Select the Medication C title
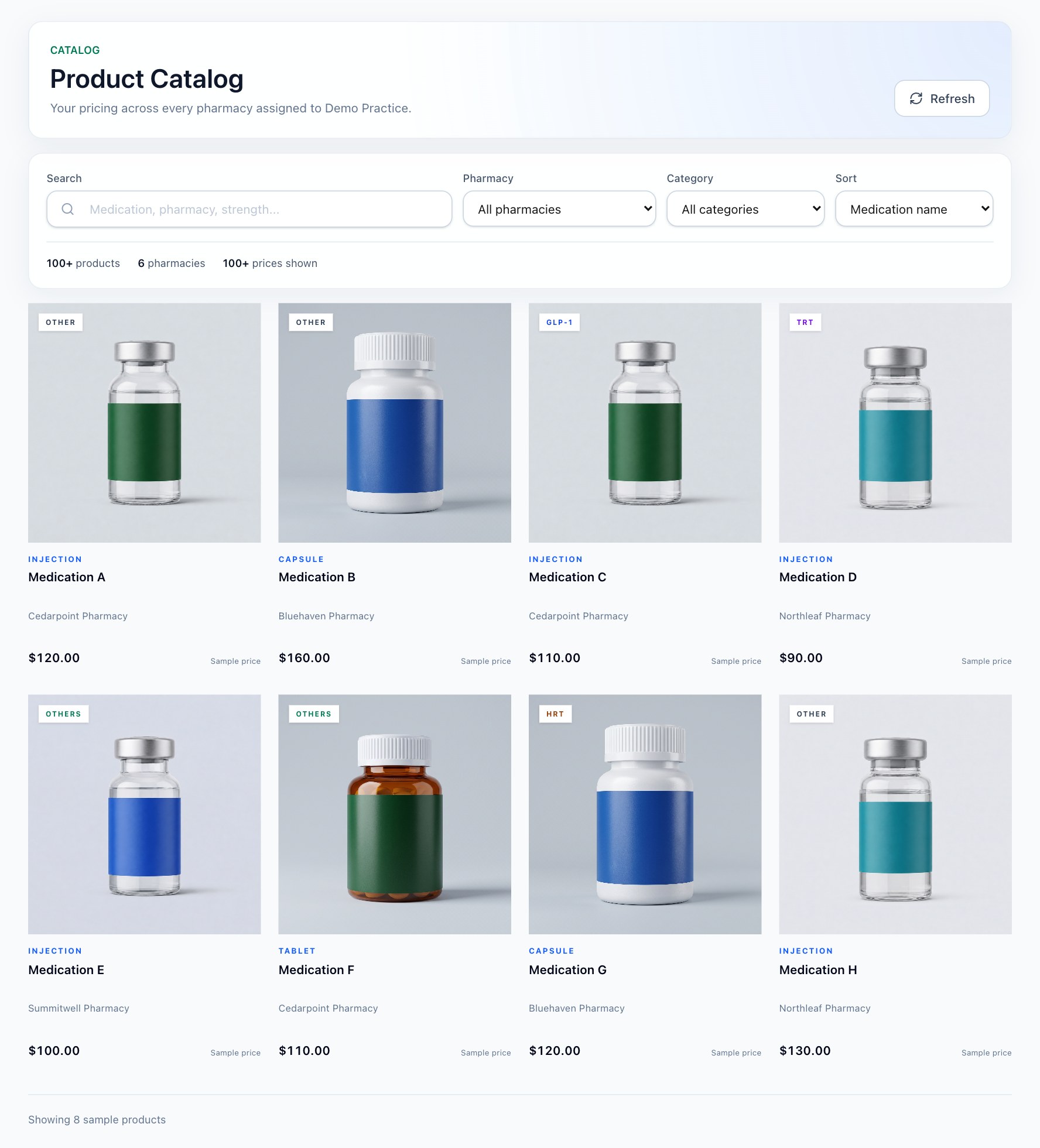Screen dimensions: 1040x1148 [567, 577]
